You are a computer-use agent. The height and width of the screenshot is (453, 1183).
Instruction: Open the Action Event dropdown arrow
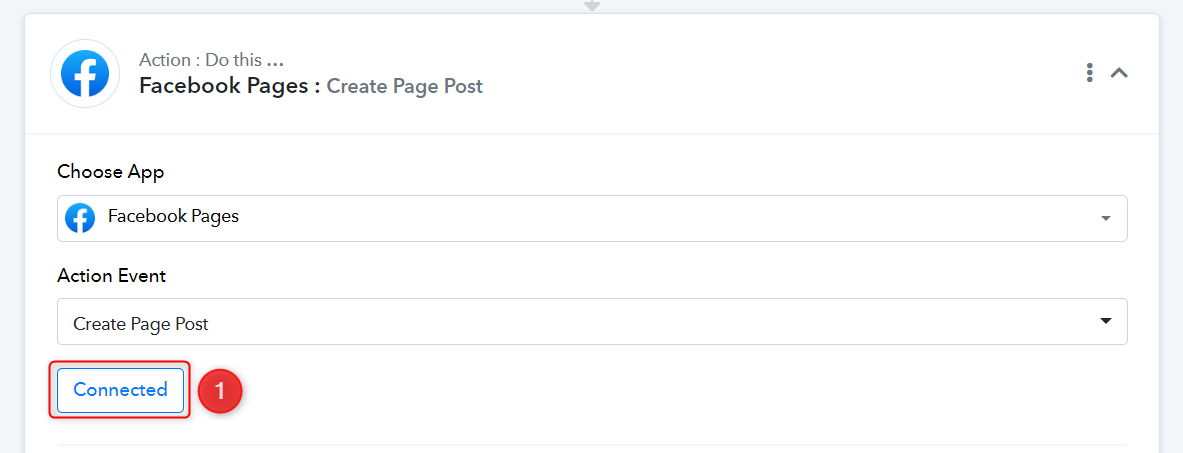(1106, 321)
